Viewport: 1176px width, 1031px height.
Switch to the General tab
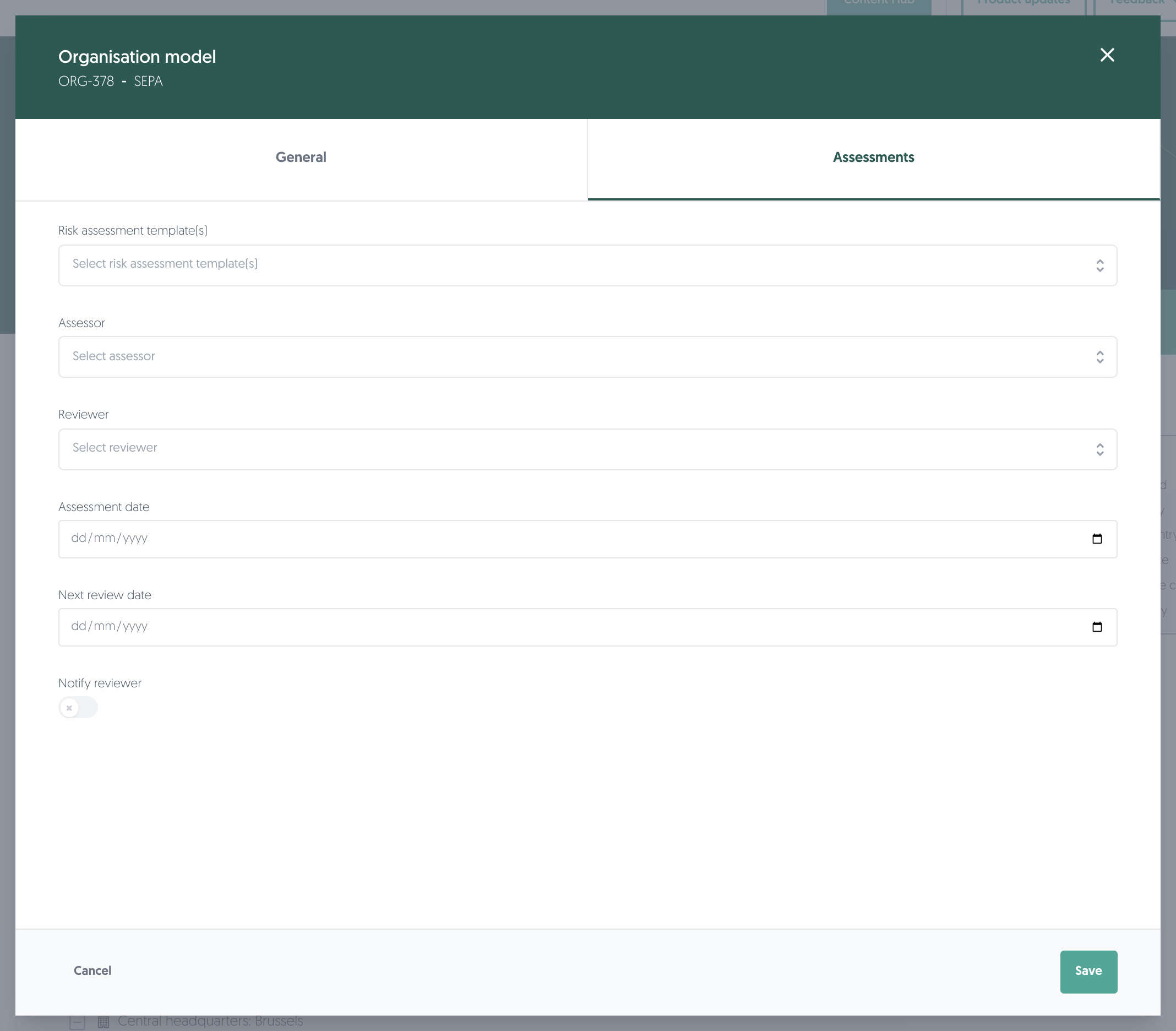(301, 159)
